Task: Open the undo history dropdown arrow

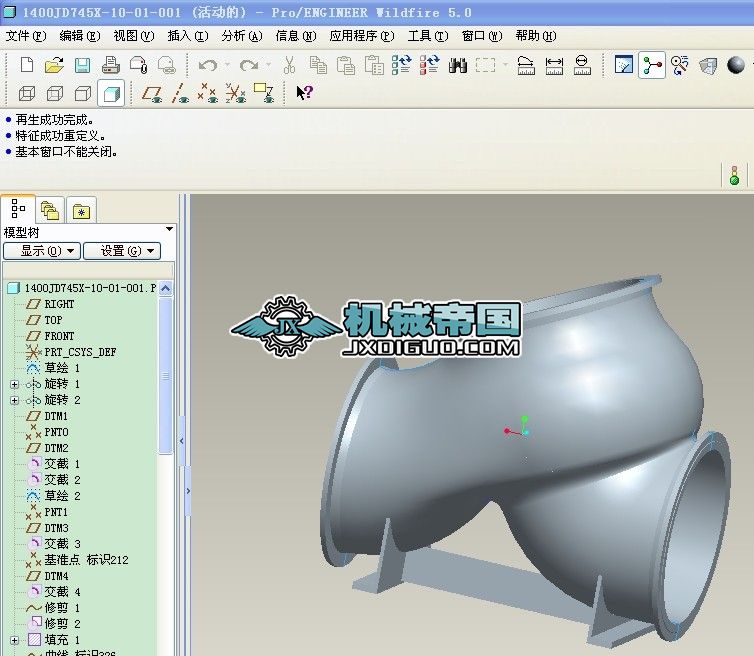Action: 227,64
